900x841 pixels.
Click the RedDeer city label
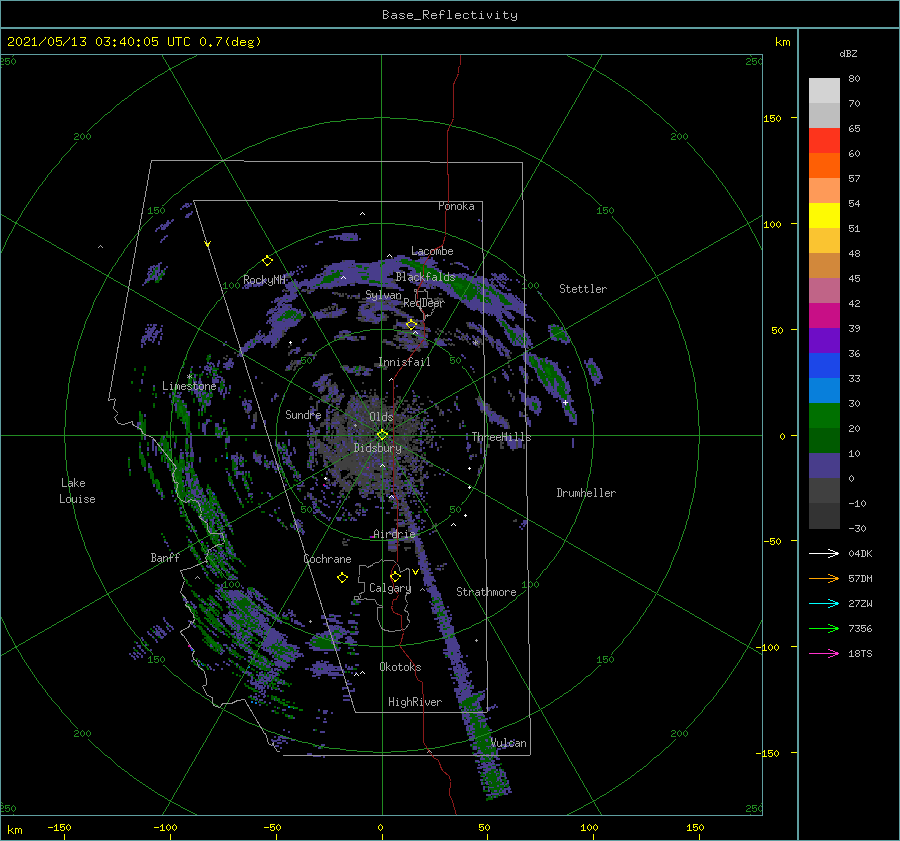(424, 303)
